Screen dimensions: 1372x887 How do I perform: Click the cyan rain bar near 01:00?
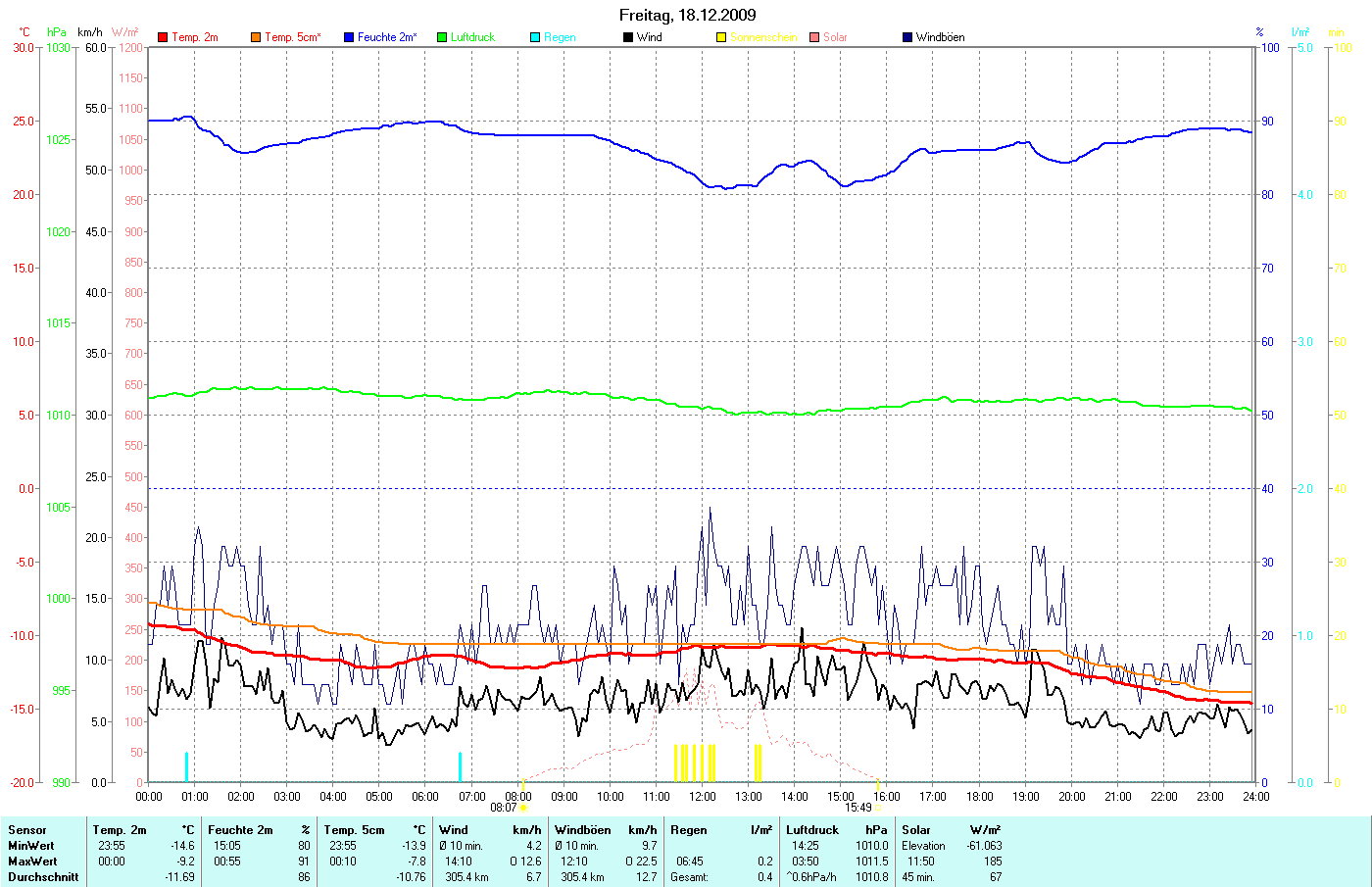click(186, 767)
